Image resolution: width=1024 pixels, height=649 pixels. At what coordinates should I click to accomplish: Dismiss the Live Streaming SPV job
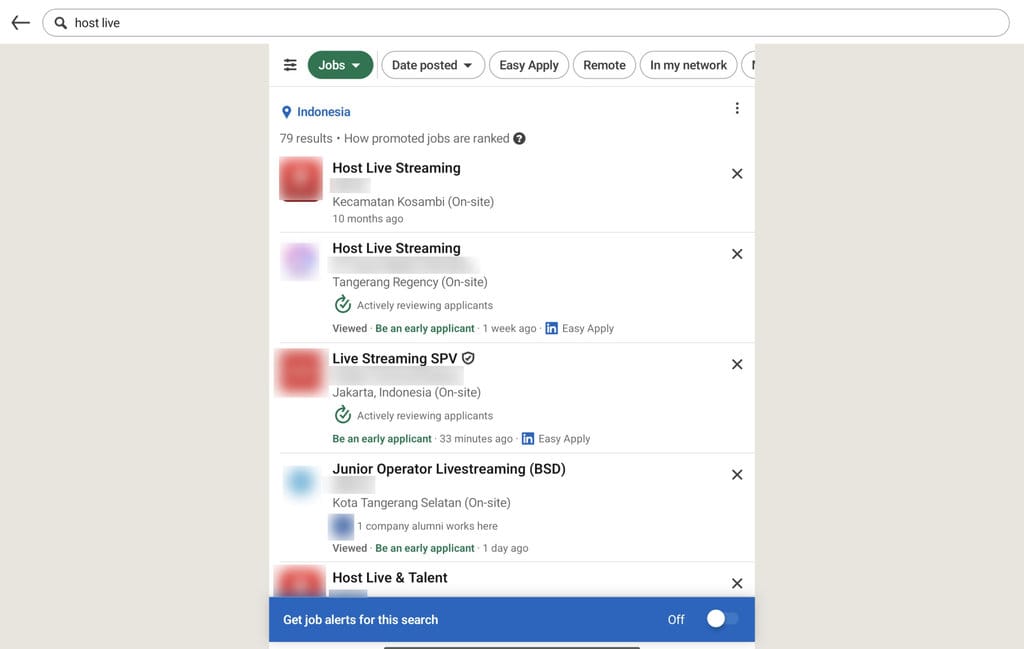(737, 364)
